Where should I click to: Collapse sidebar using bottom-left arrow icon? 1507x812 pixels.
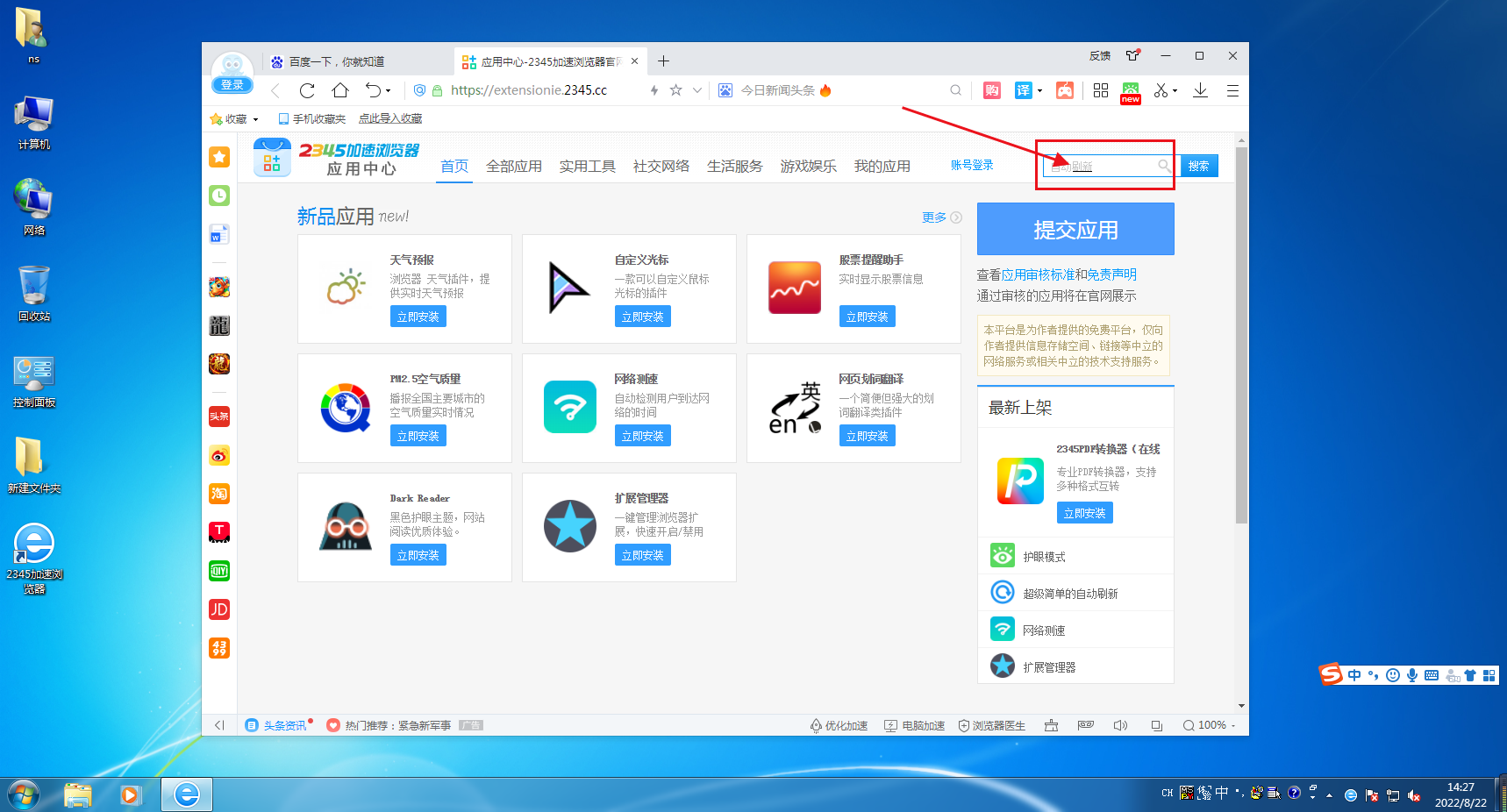219,725
